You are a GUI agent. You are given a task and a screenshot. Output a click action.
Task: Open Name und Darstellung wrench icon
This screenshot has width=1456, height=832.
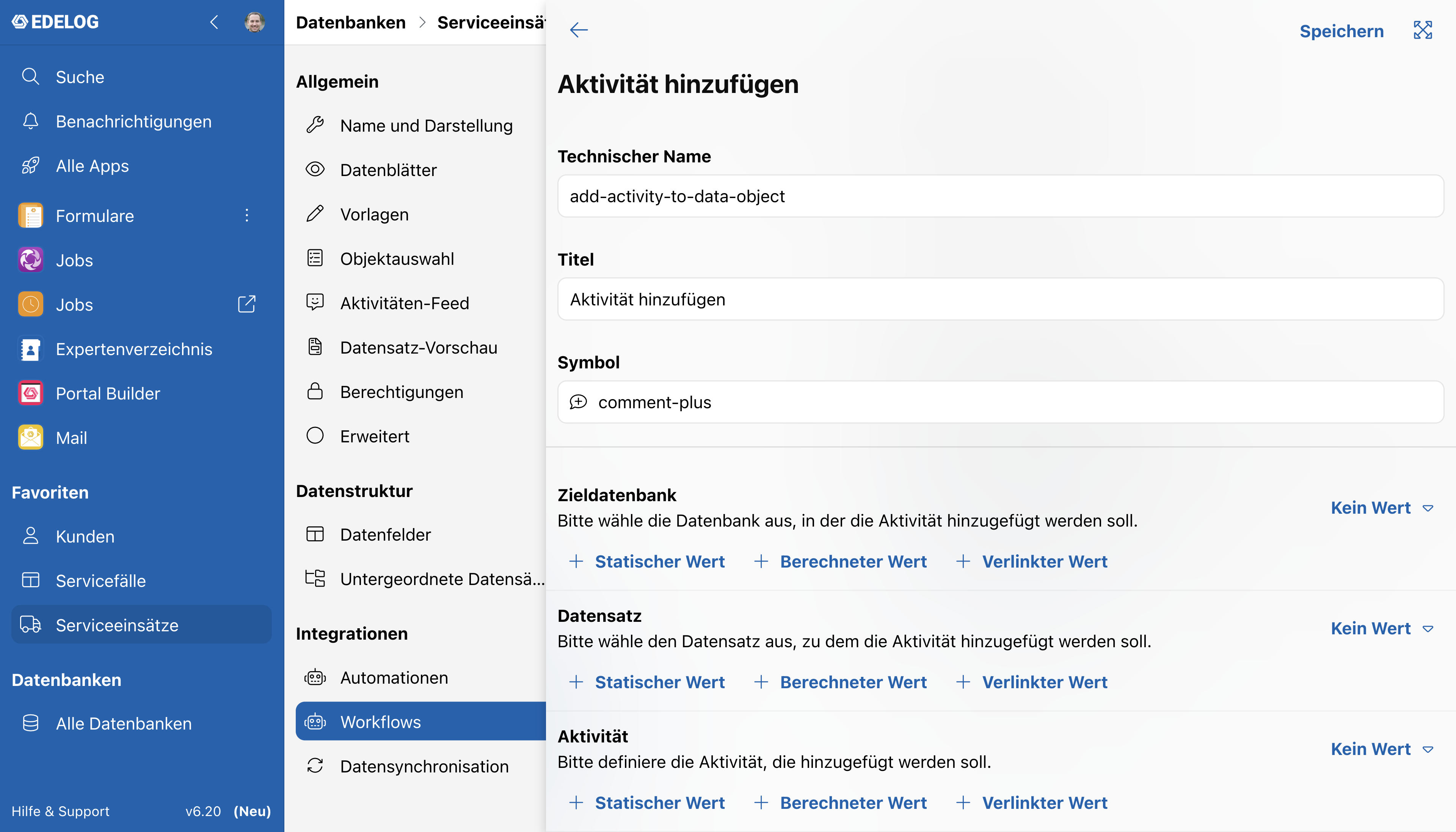coord(315,124)
